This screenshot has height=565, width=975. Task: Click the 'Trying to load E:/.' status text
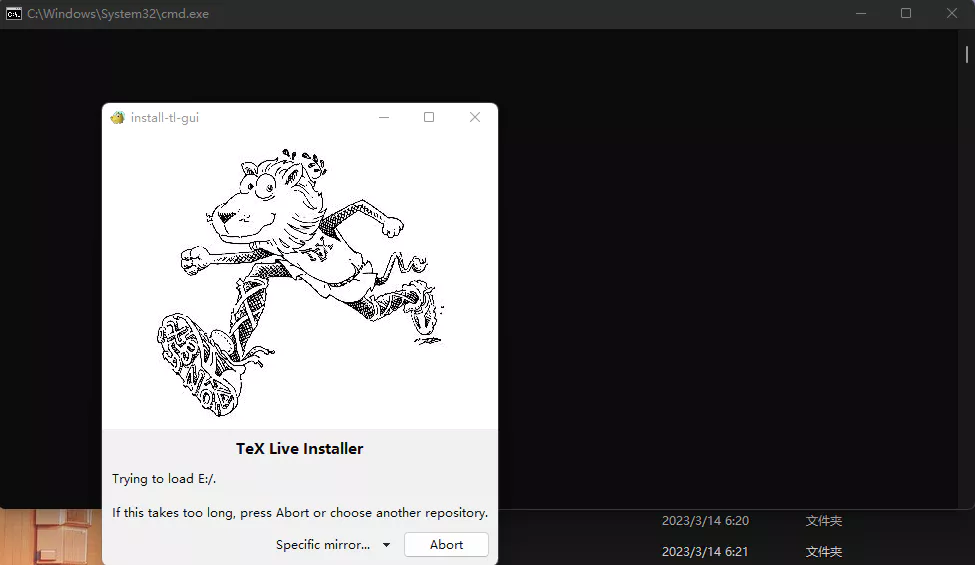pyautogui.click(x=164, y=479)
